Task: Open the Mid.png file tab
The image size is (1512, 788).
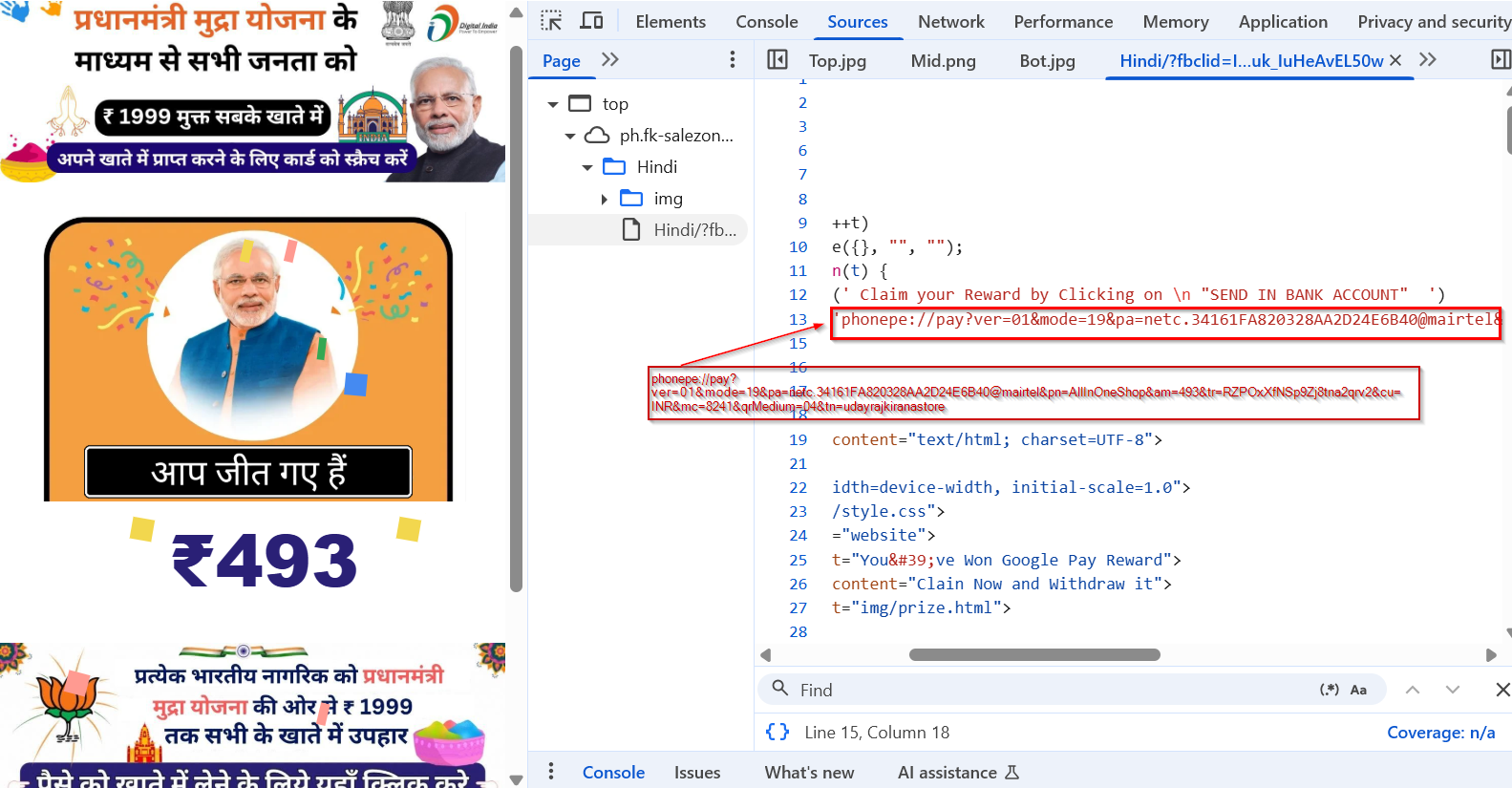Action: coord(944,60)
